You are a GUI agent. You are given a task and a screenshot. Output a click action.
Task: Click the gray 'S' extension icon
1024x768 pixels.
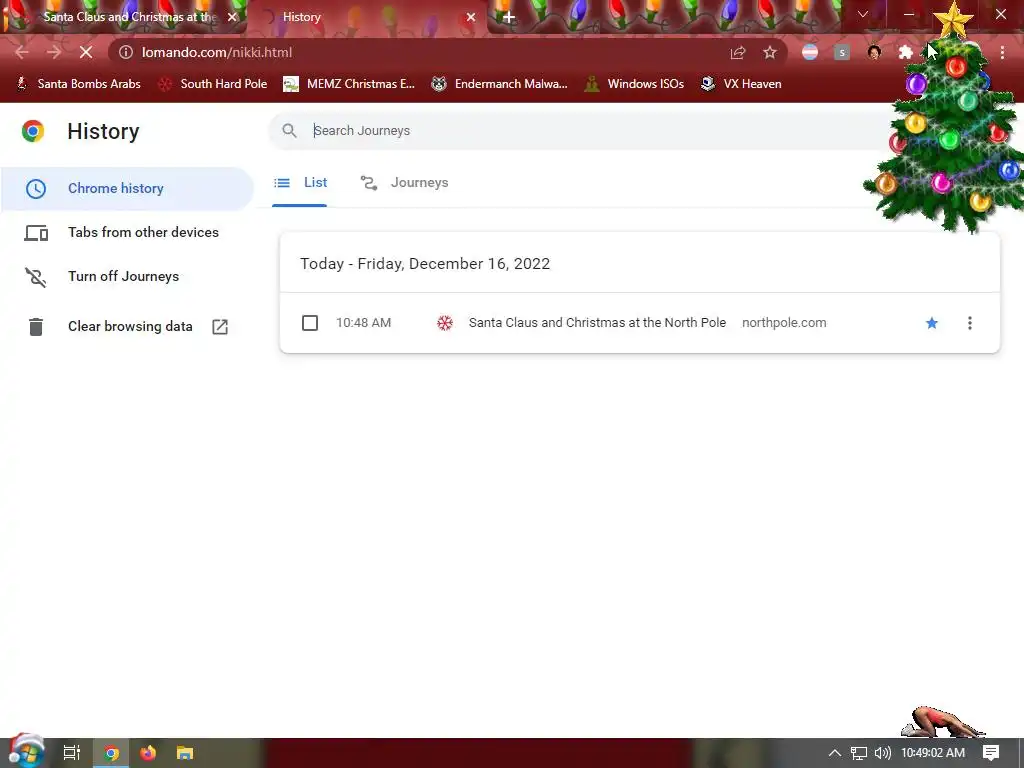[x=842, y=52]
